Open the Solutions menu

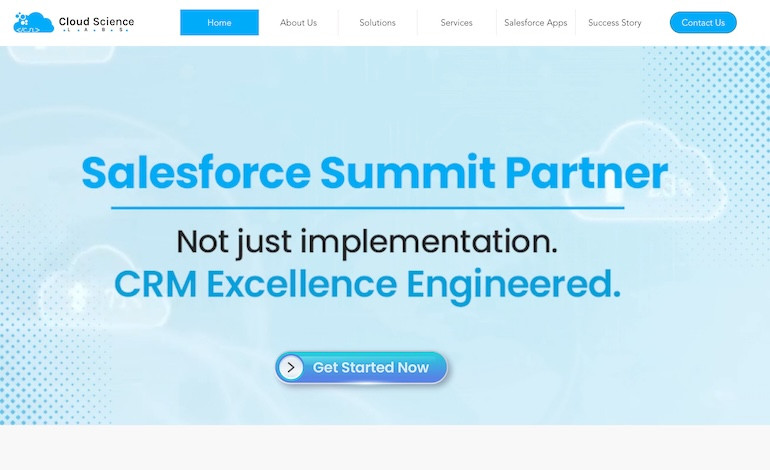click(x=377, y=22)
